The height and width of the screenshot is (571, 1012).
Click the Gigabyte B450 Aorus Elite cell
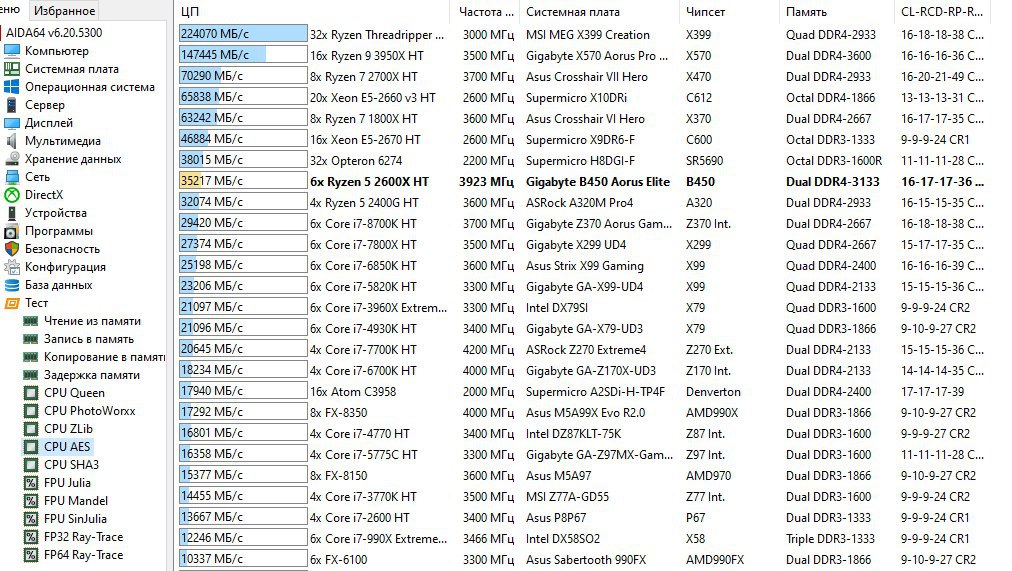coord(598,182)
